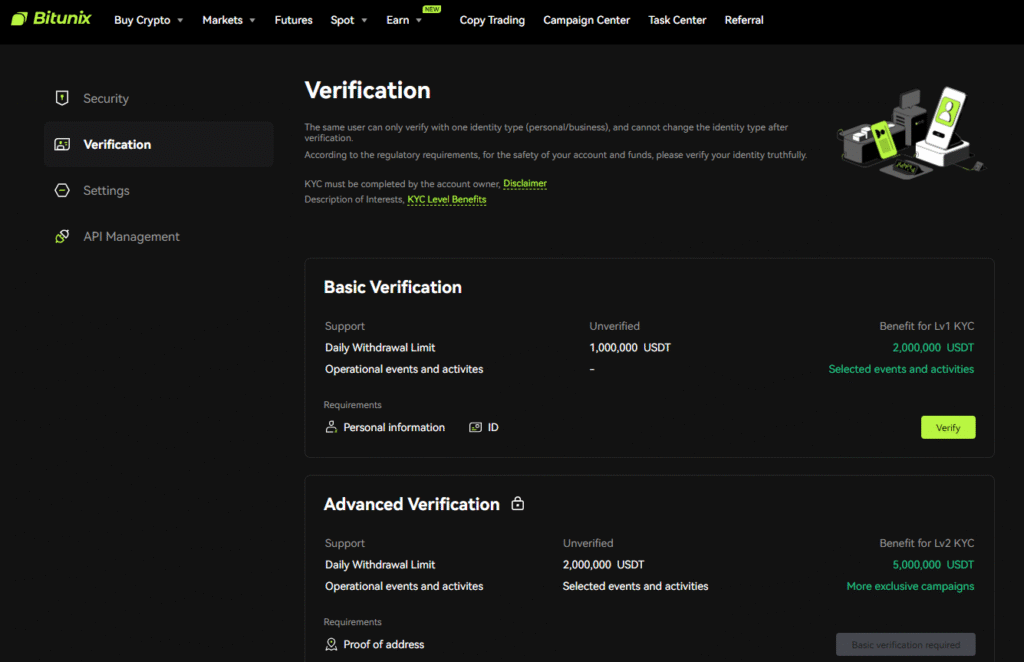The width and height of the screenshot is (1024, 662).
Task: Click the Personal information person icon
Action: pyautogui.click(x=331, y=427)
